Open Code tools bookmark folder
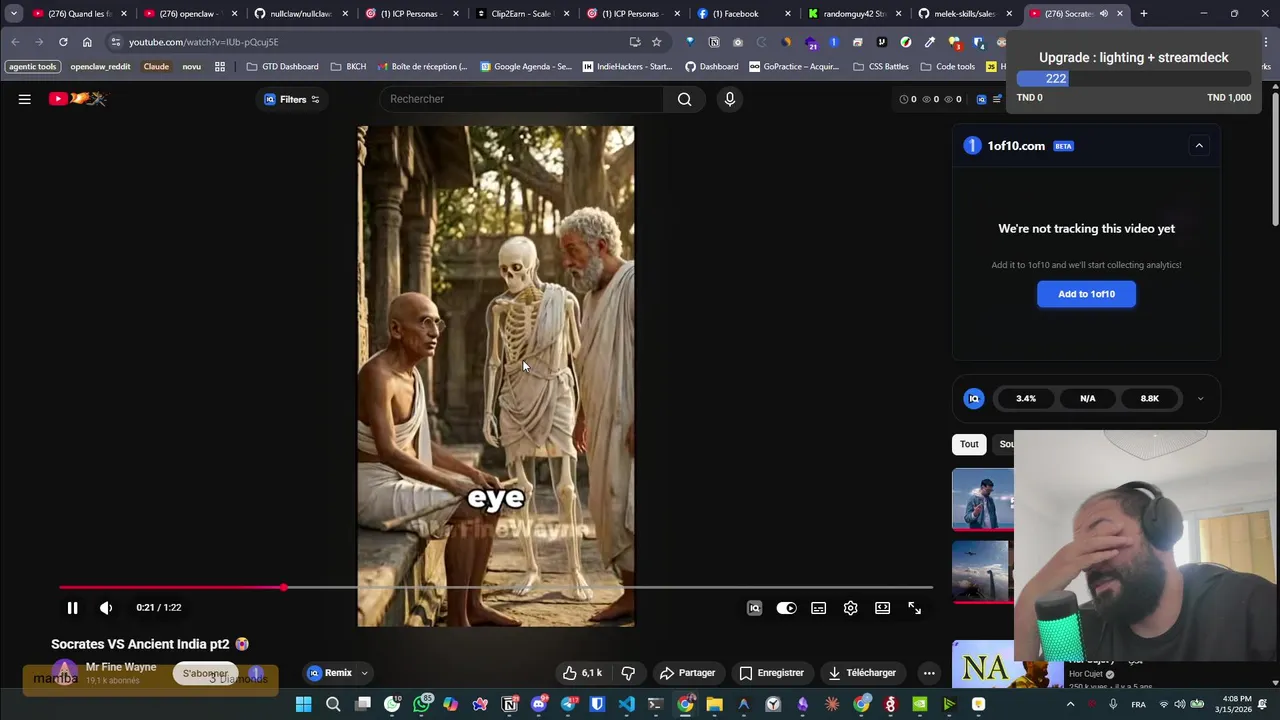This screenshot has height=720, width=1280. [x=948, y=67]
